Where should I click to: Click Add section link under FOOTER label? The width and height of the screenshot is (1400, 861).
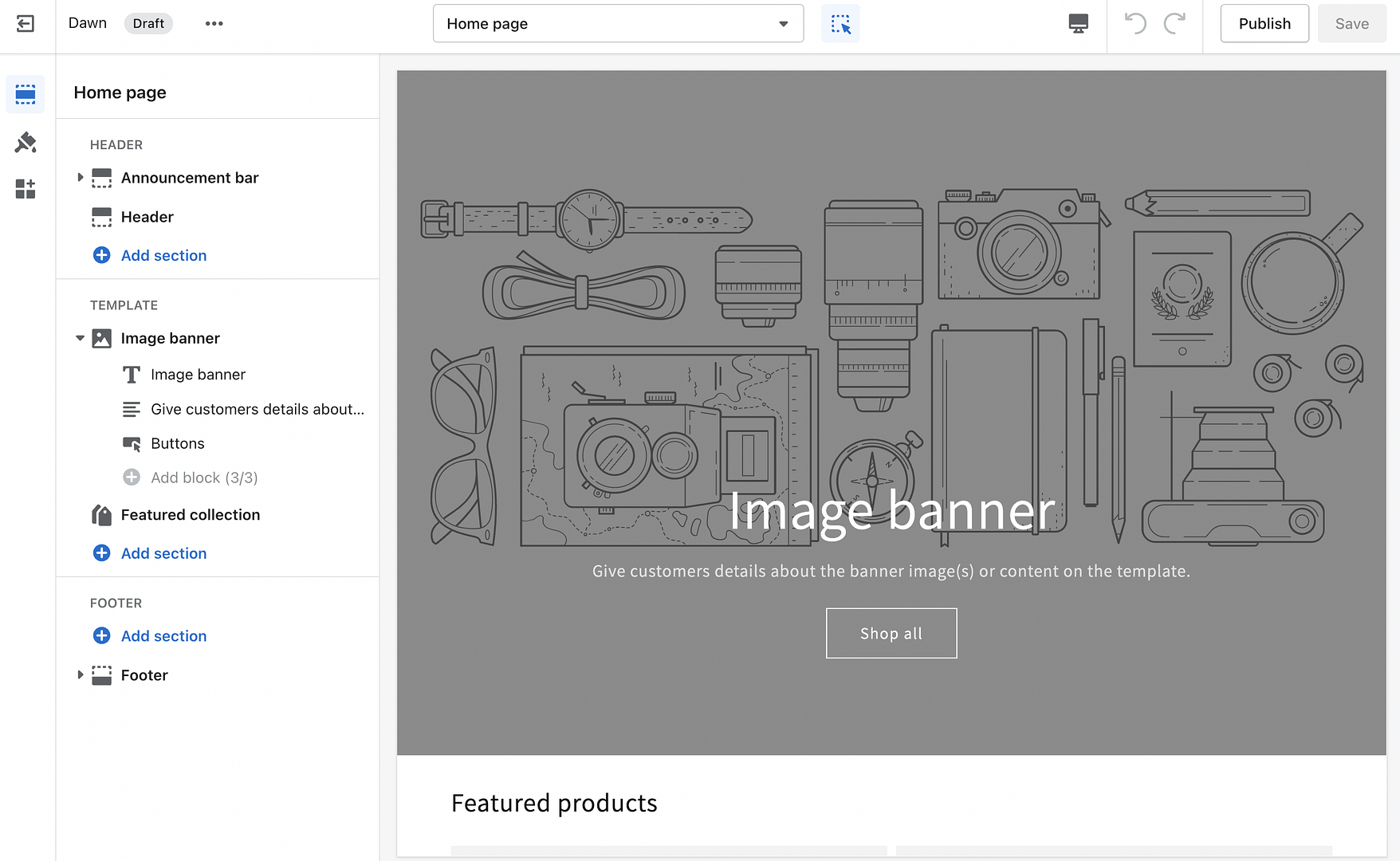(x=163, y=635)
